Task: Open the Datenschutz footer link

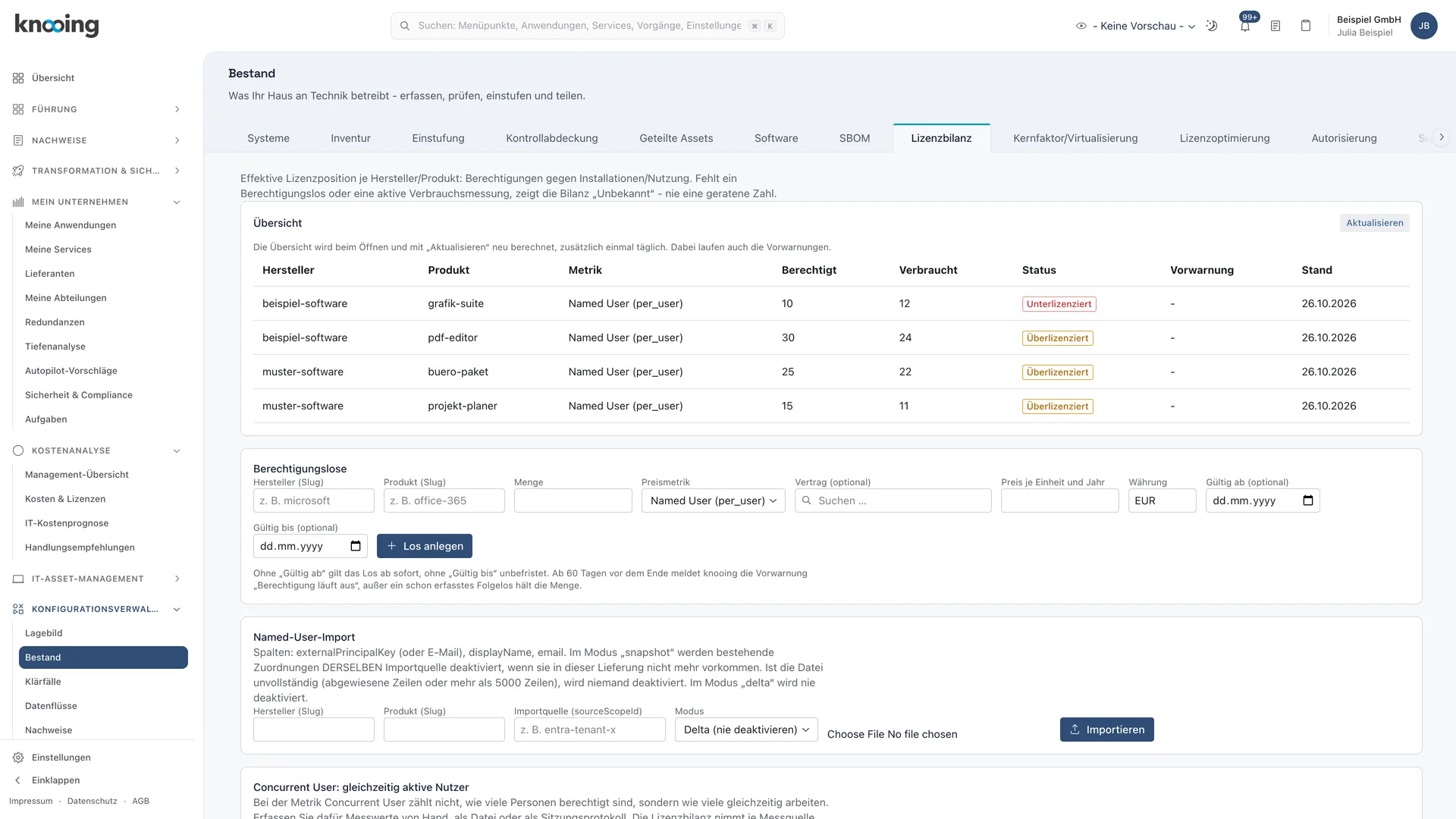Action: 93,801
